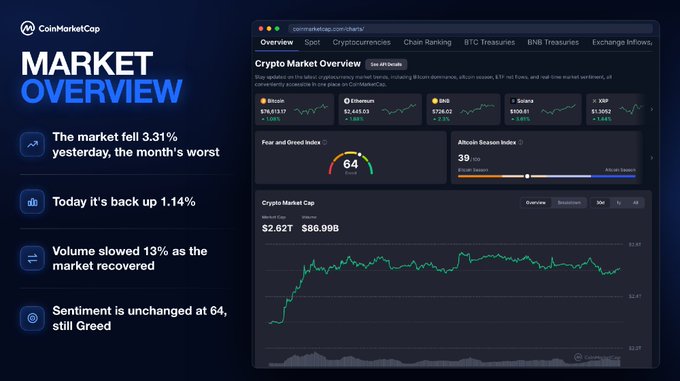The width and height of the screenshot is (680, 381).
Task: Select the Overview chart view toggle
Action: point(536,203)
